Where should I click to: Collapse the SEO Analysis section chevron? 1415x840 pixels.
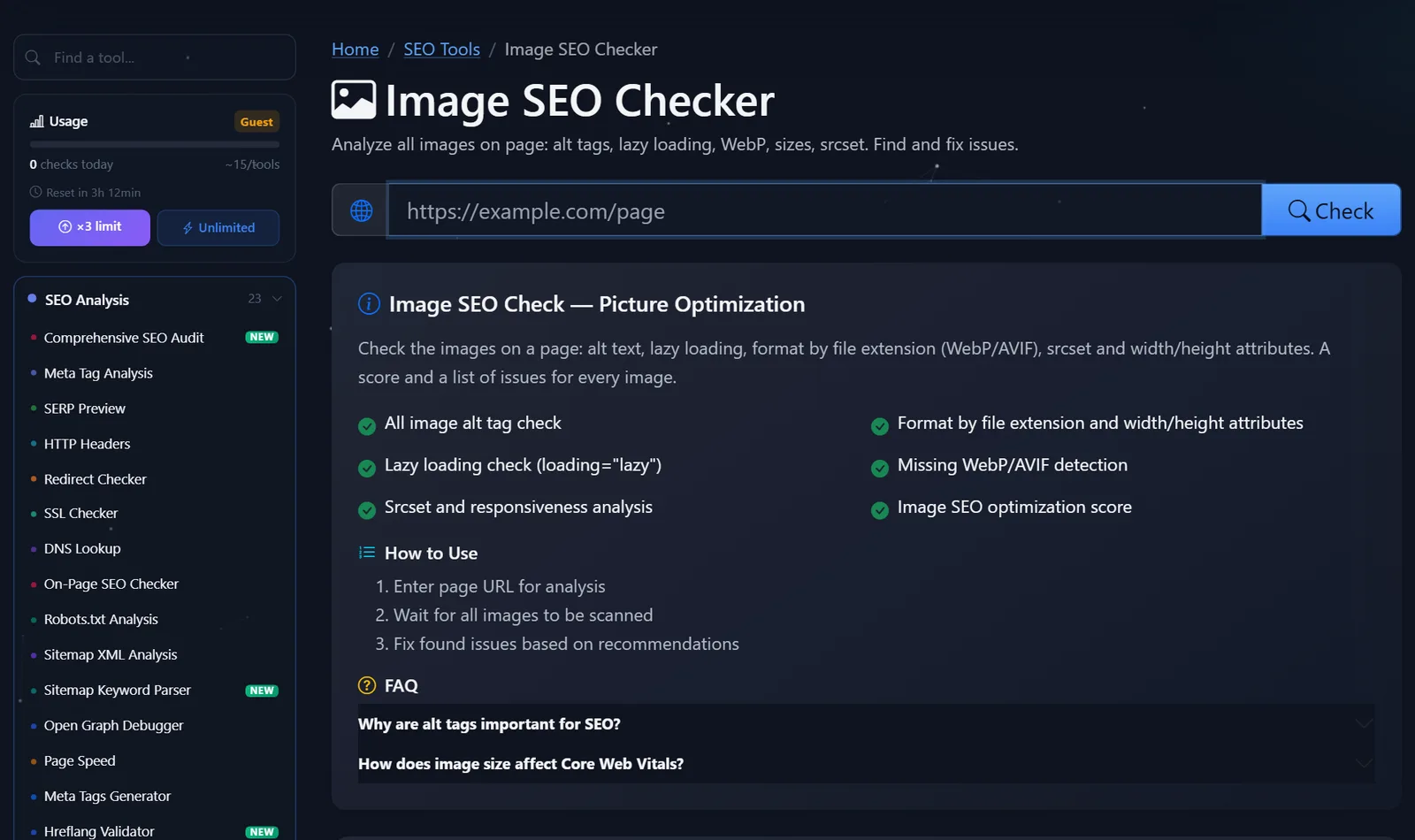click(277, 299)
